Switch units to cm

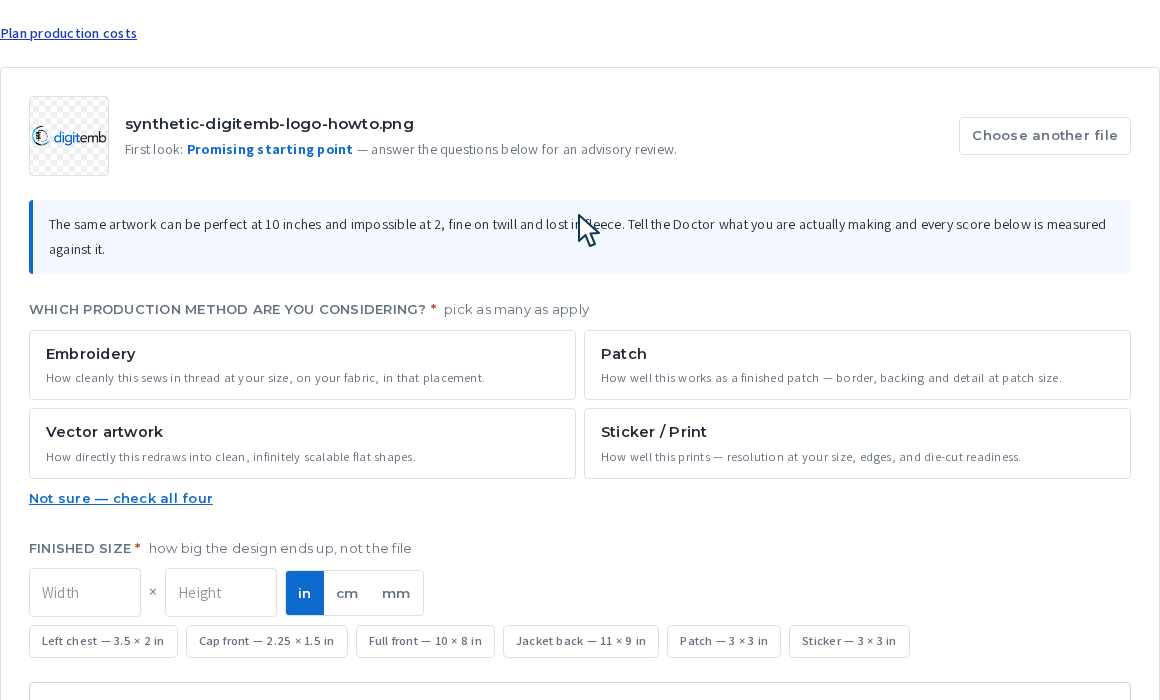click(347, 593)
